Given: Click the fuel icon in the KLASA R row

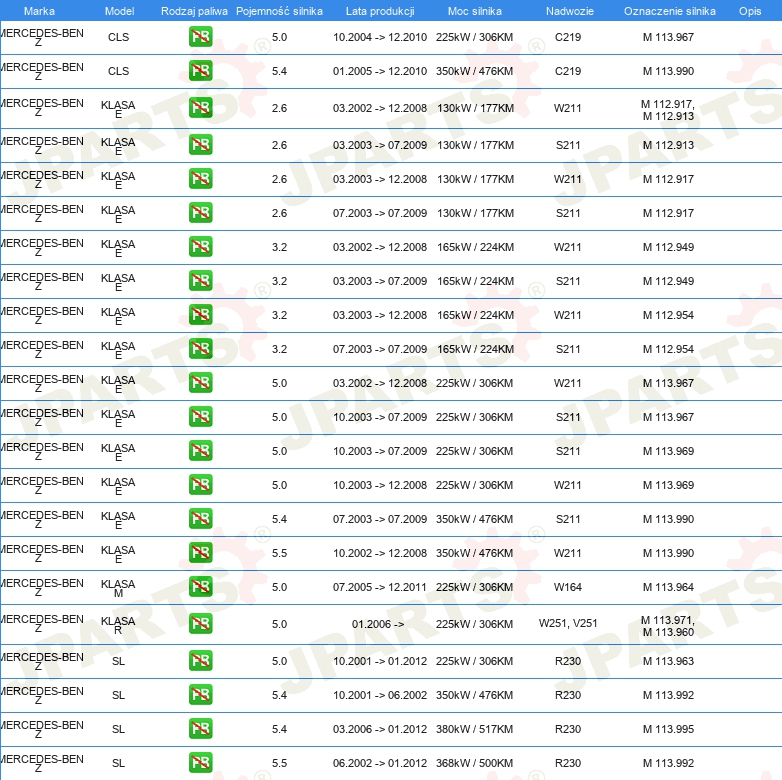Looking at the screenshot, I should pyautogui.click(x=200, y=624).
